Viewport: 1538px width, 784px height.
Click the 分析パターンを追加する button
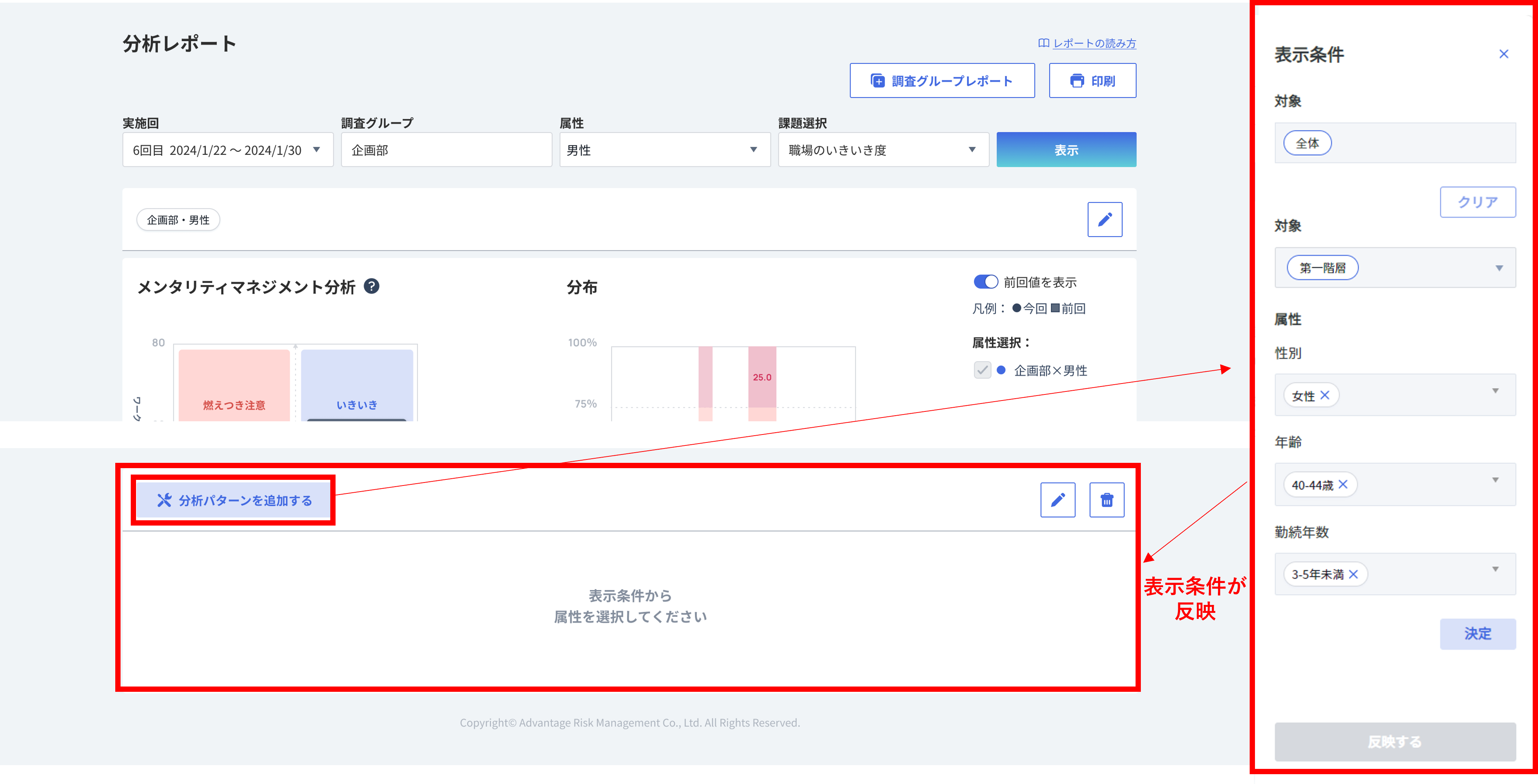(234, 500)
